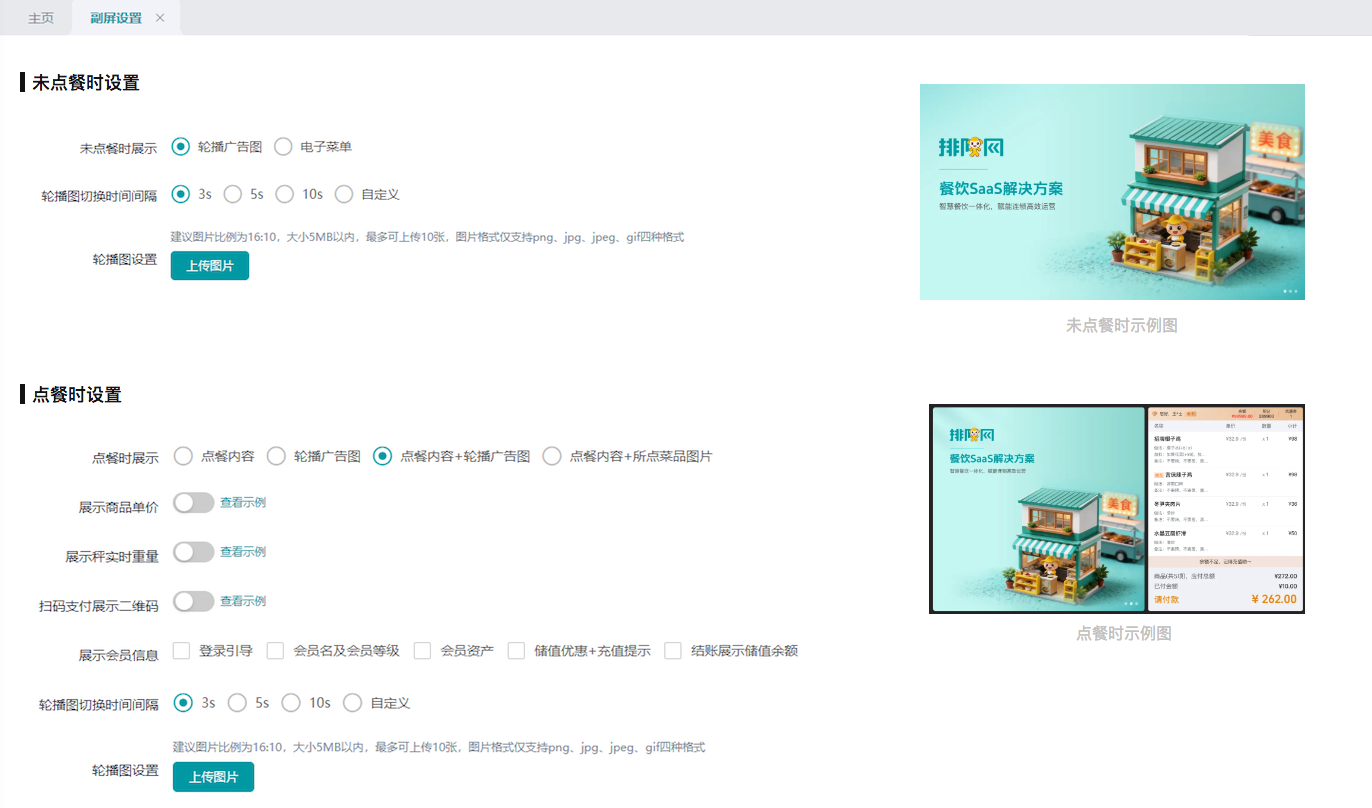The image size is (1372, 808).
Task: Turn on 扫码支付展示二维码 switch
Action: click(x=194, y=601)
